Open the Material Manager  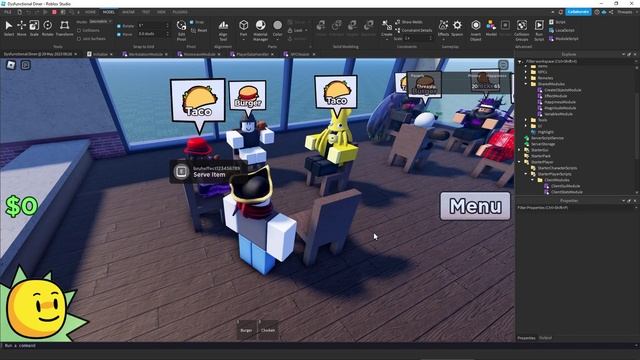(x=260, y=30)
